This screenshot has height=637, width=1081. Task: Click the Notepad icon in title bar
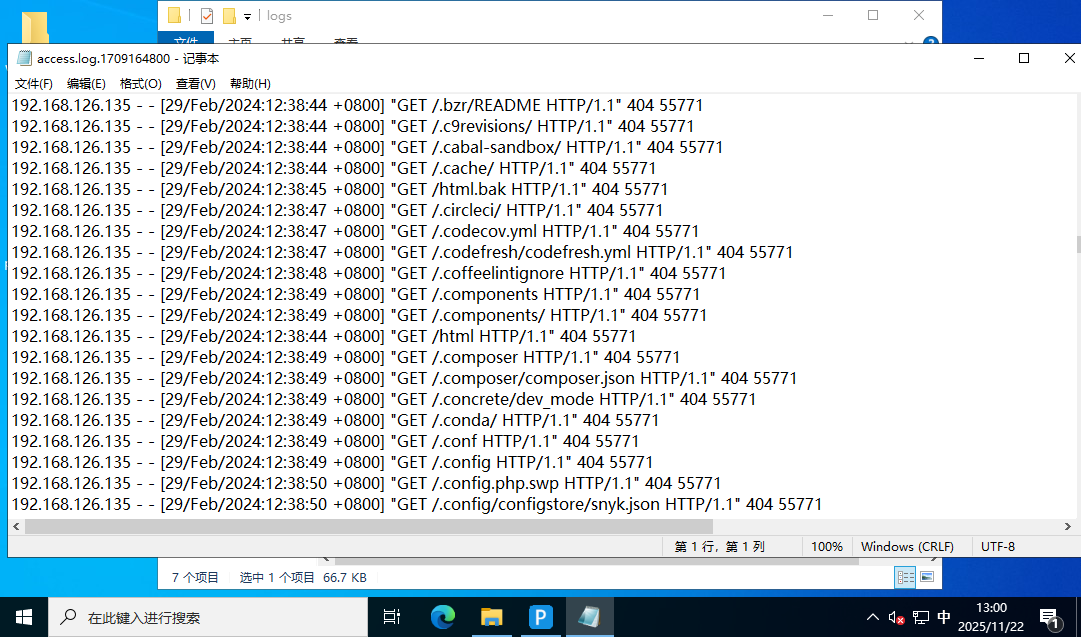pos(24,59)
